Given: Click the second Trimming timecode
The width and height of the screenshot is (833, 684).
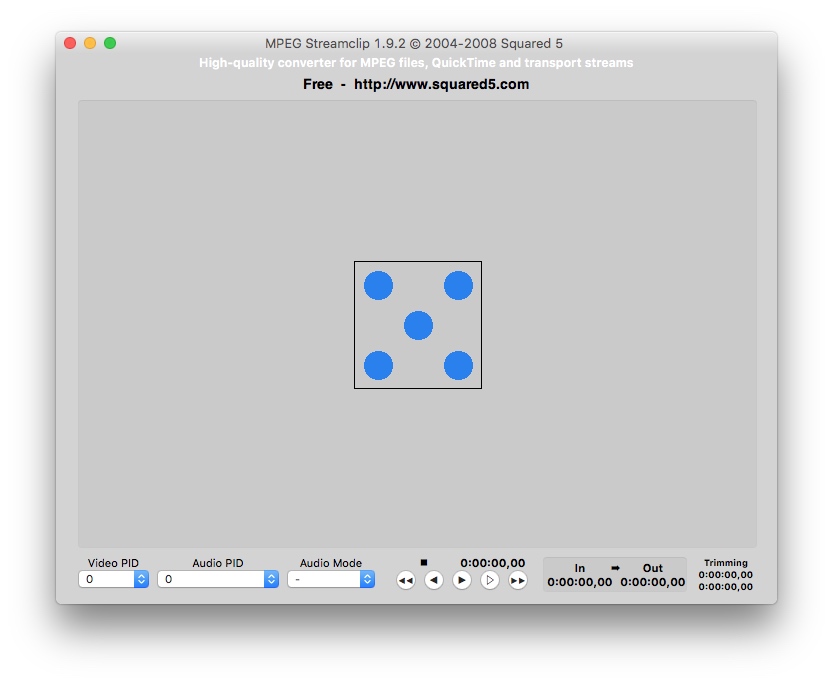Looking at the screenshot, I should pyautogui.click(x=726, y=587).
